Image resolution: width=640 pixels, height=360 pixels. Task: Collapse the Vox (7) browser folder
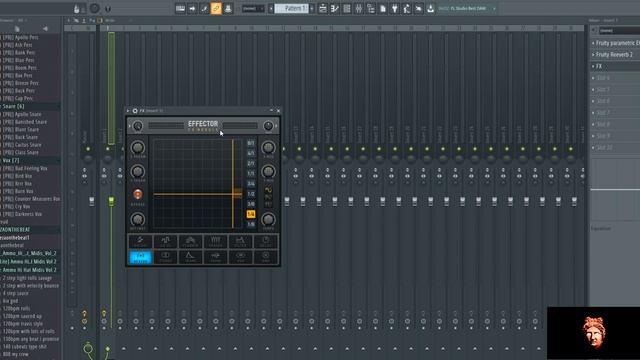pos(11,160)
